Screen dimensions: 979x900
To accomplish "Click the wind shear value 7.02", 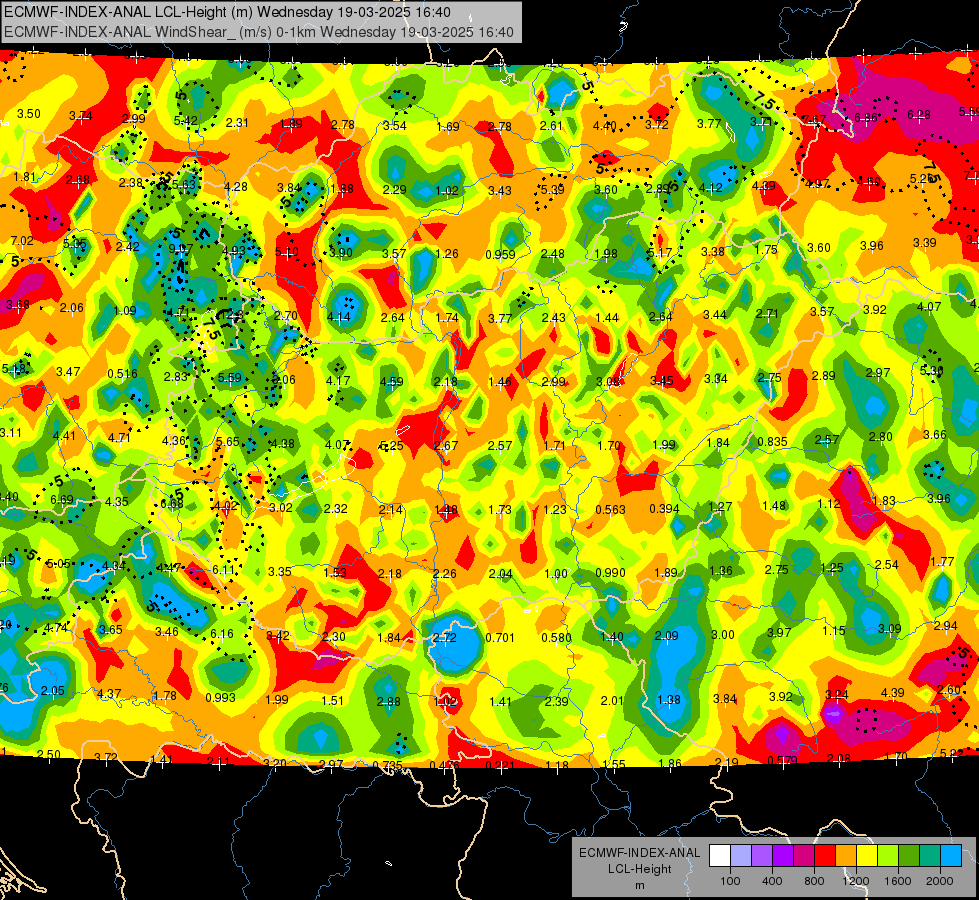I will 22,240.
